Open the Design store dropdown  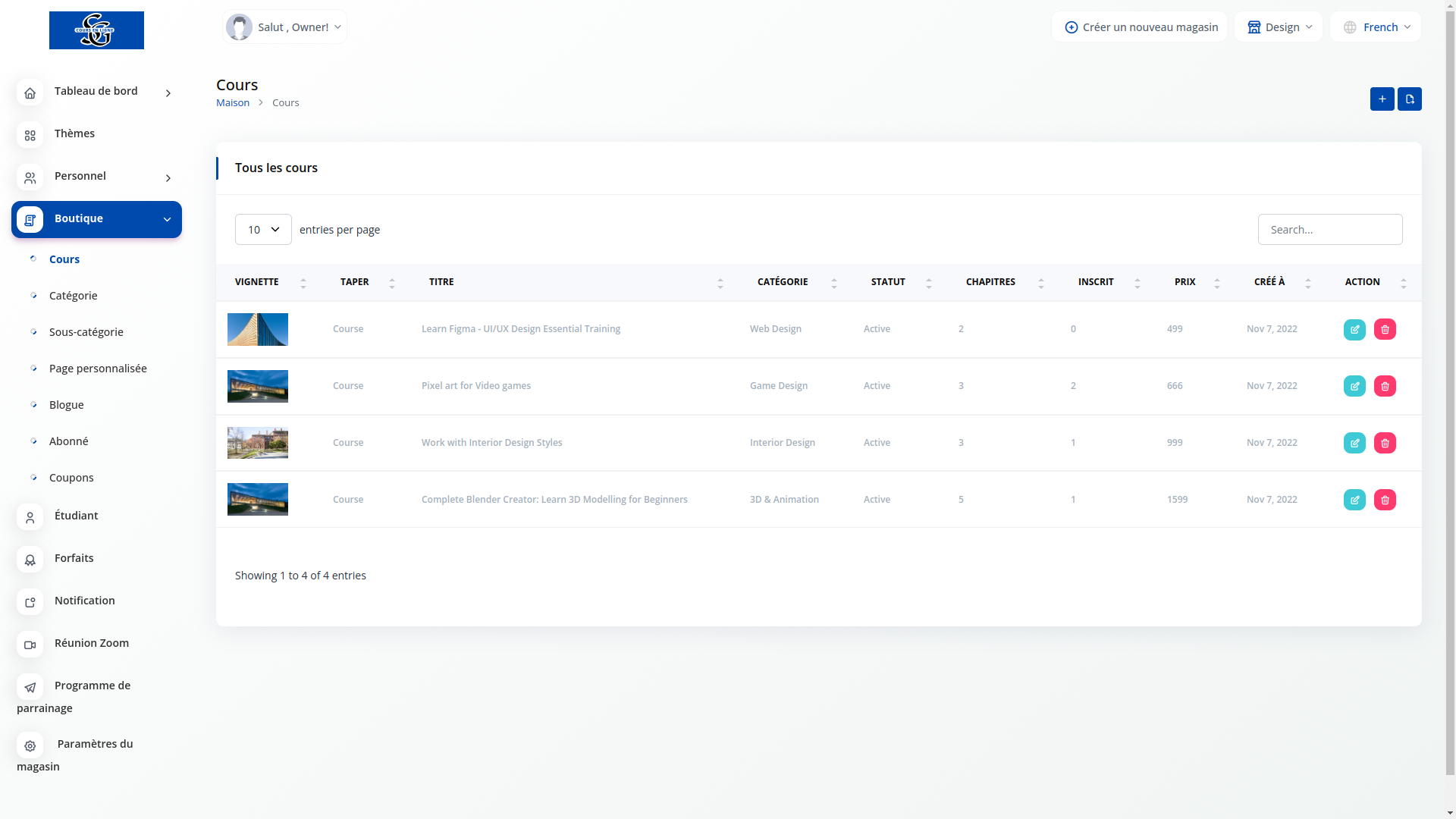1279,27
